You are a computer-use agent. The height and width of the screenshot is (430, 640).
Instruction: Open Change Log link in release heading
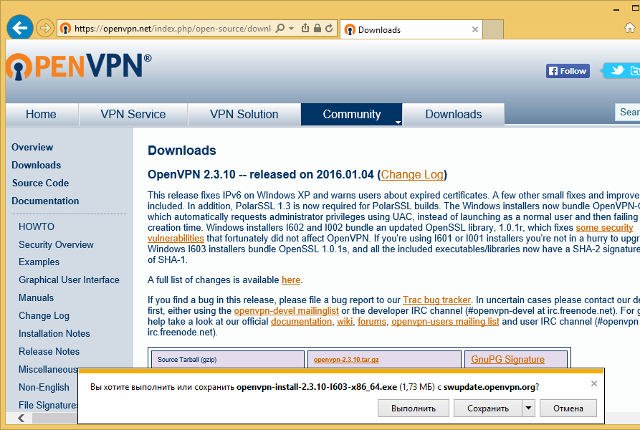412,175
